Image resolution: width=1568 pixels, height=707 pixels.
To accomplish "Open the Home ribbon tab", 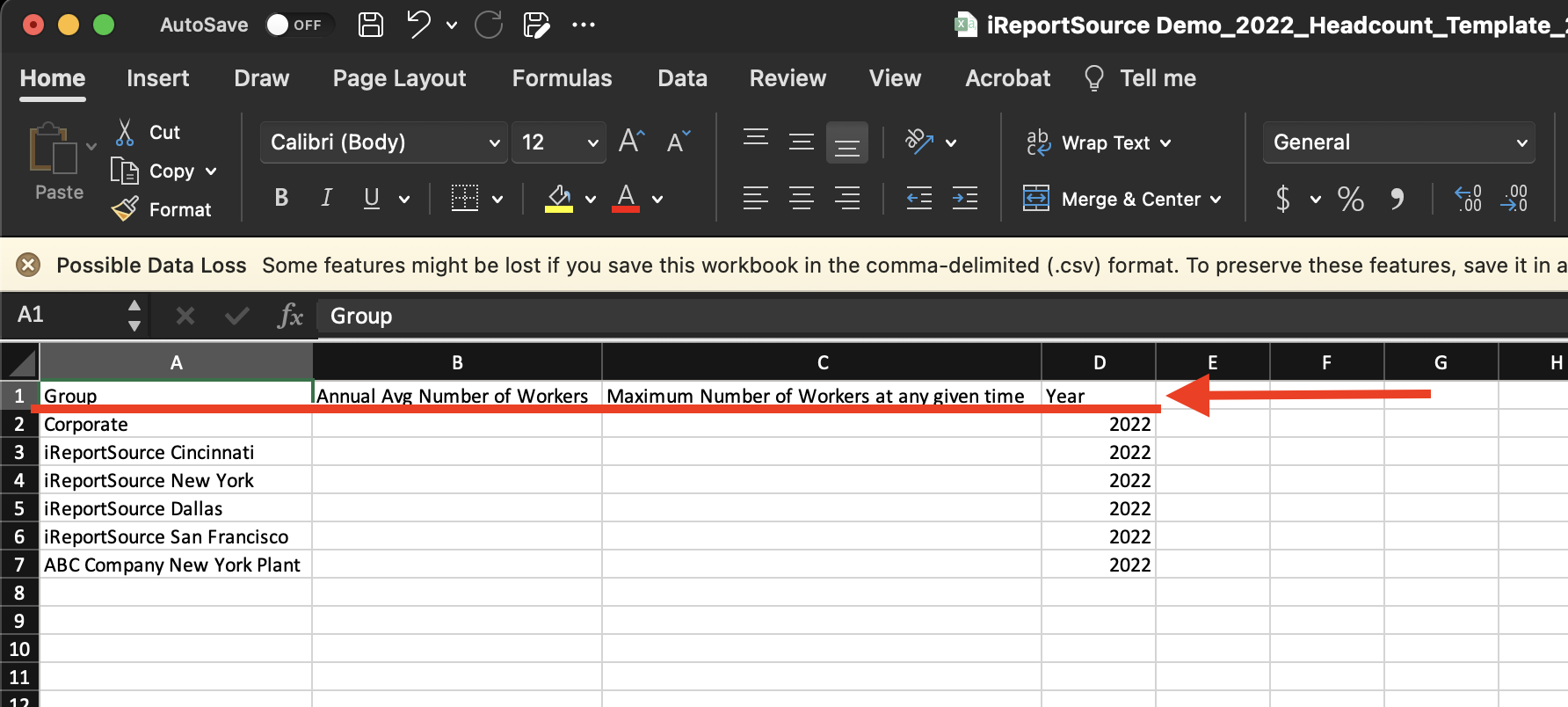I will [x=53, y=78].
